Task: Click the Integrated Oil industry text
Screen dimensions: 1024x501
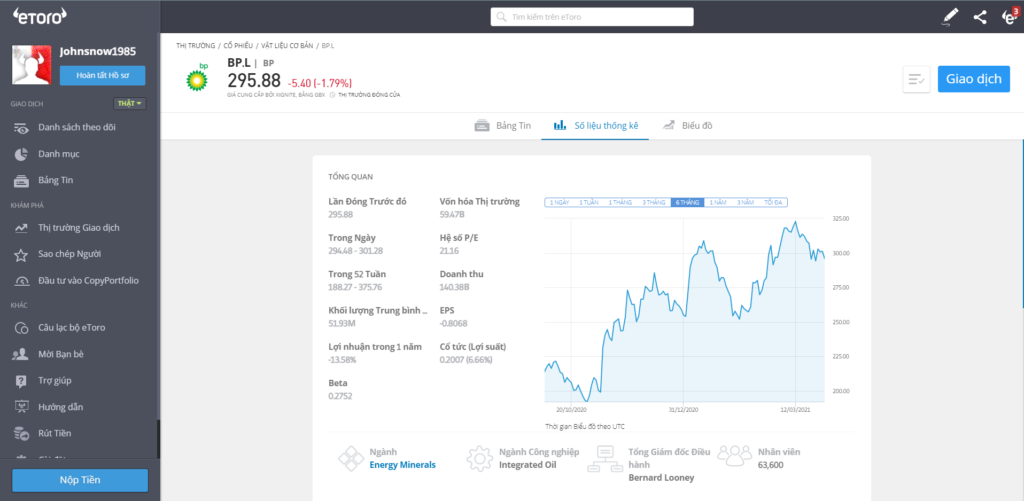Action: pyautogui.click(x=530, y=465)
